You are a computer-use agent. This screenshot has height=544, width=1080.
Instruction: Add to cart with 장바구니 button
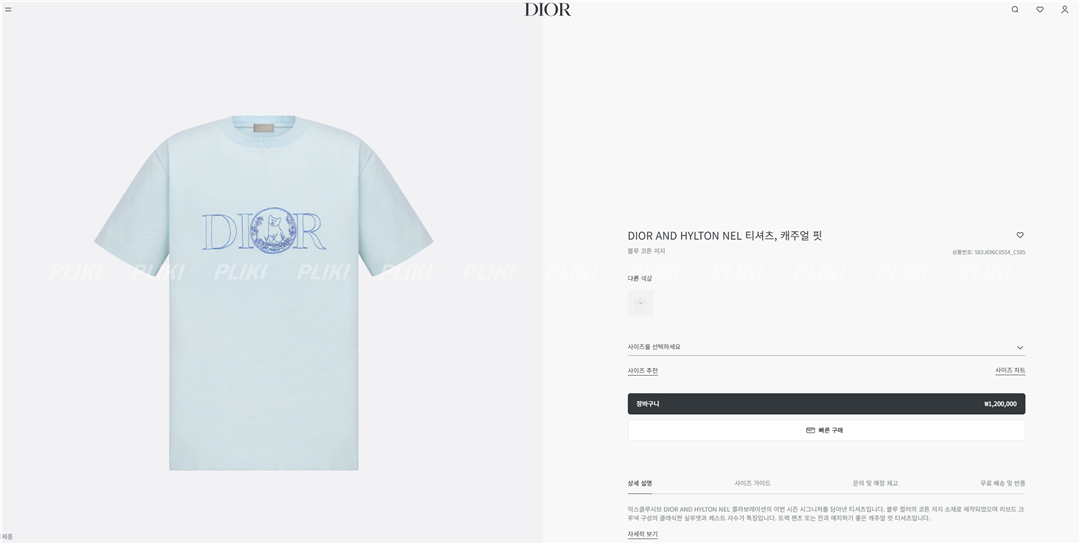click(x=826, y=404)
